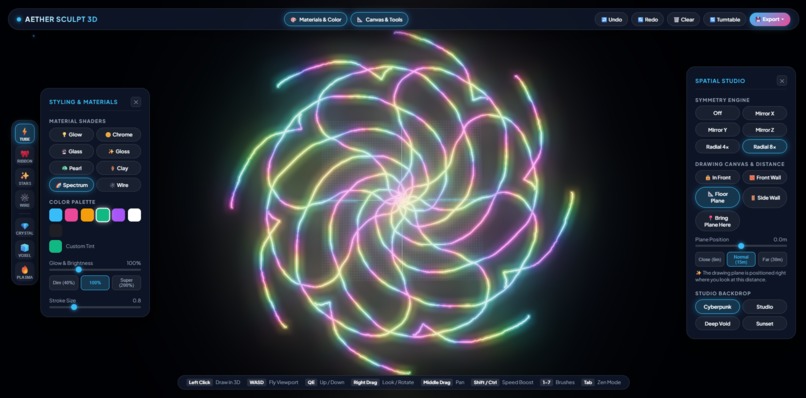
Task: Close the Spatial Studio panel
Action: coord(782,81)
